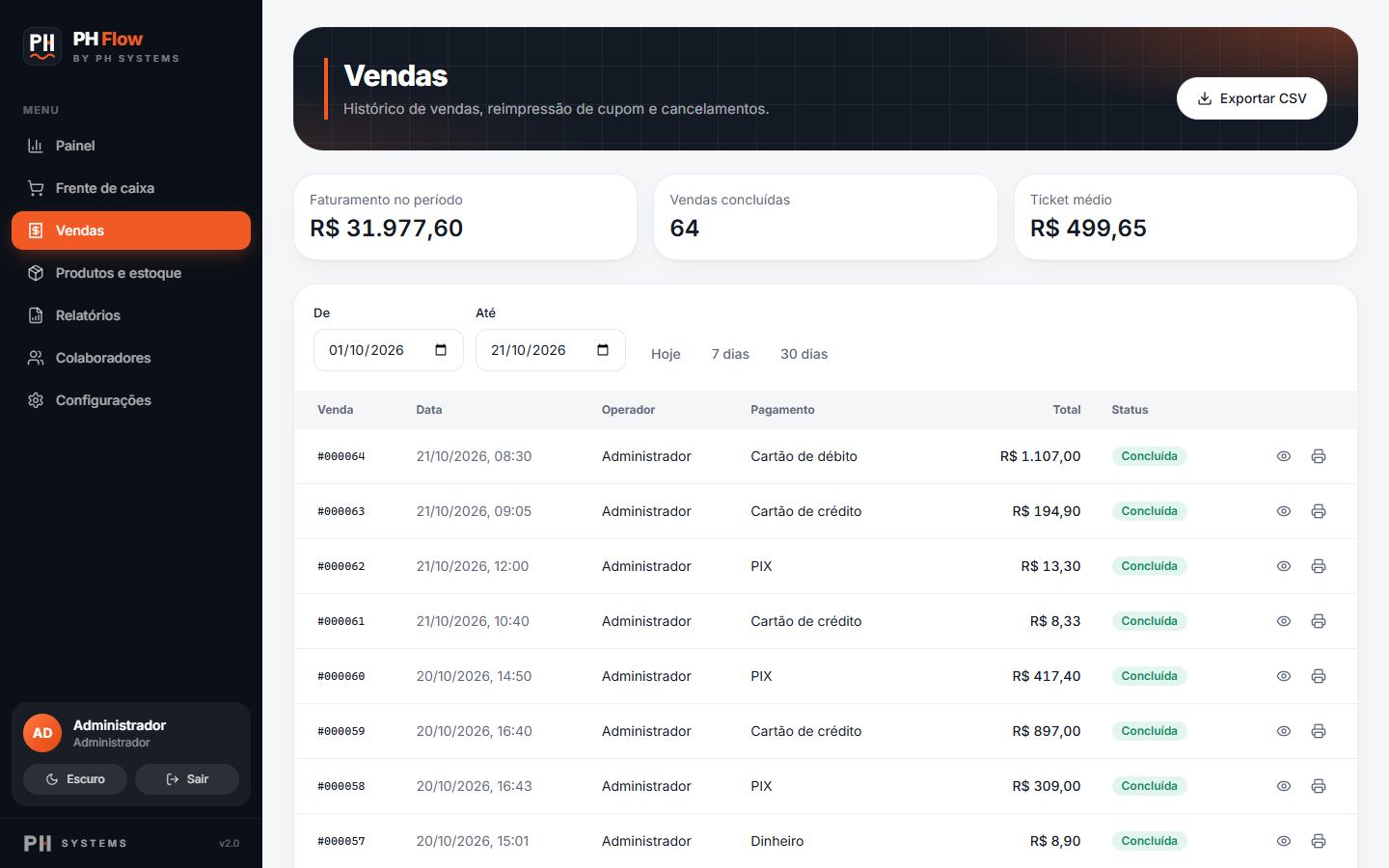Select Vendas menu item
1389x868 pixels.
click(131, 231)
